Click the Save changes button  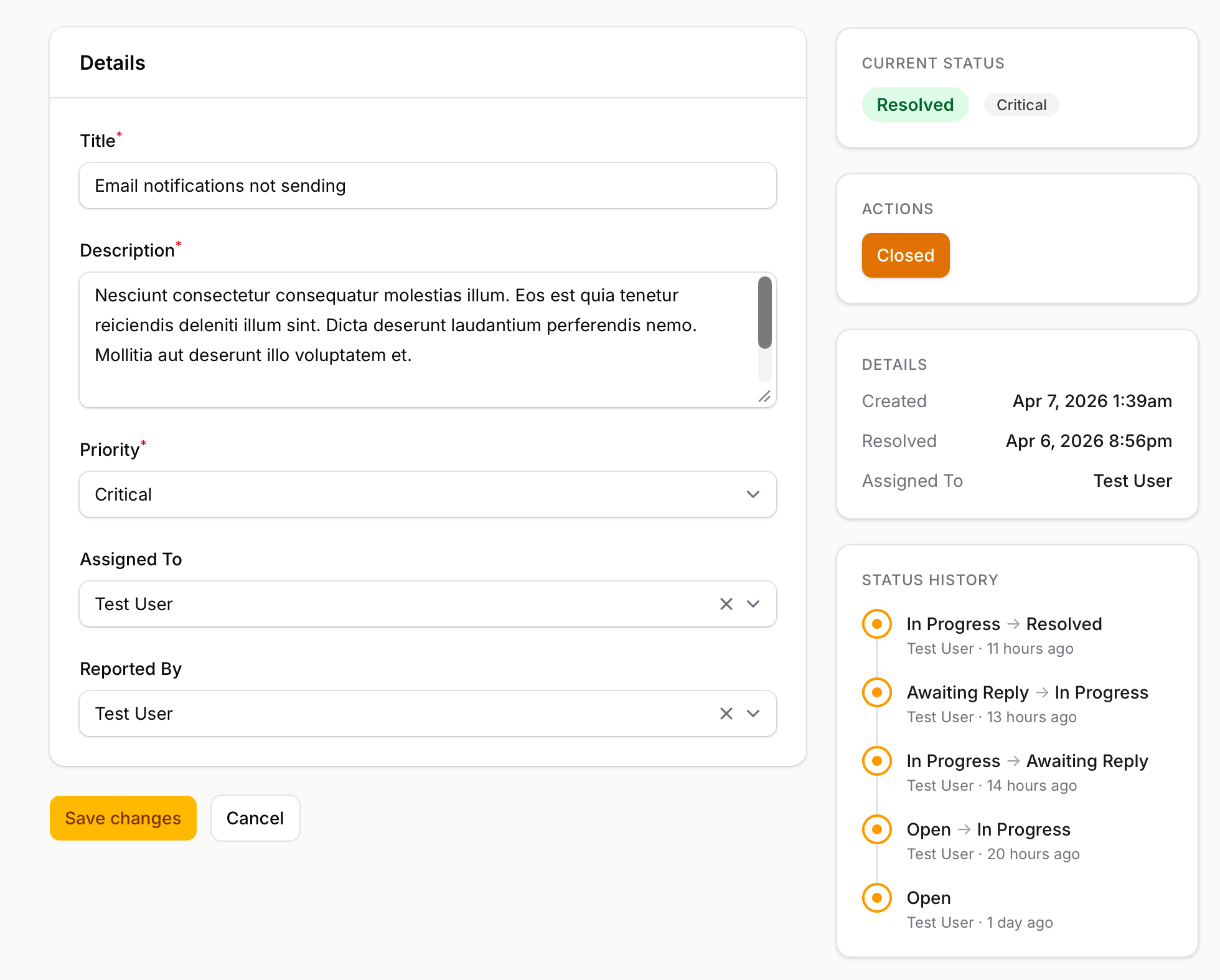click(x=123, y=818)
